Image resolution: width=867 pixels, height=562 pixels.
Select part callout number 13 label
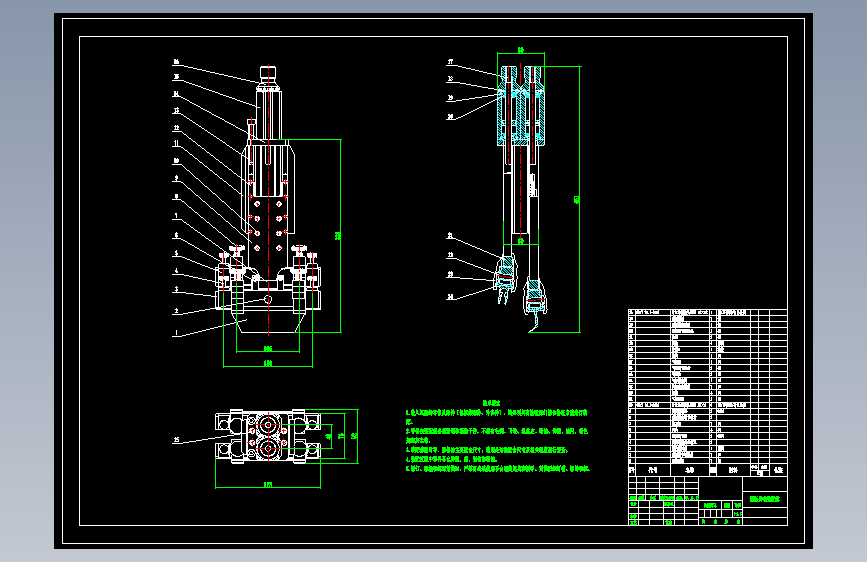click(176, 111)
